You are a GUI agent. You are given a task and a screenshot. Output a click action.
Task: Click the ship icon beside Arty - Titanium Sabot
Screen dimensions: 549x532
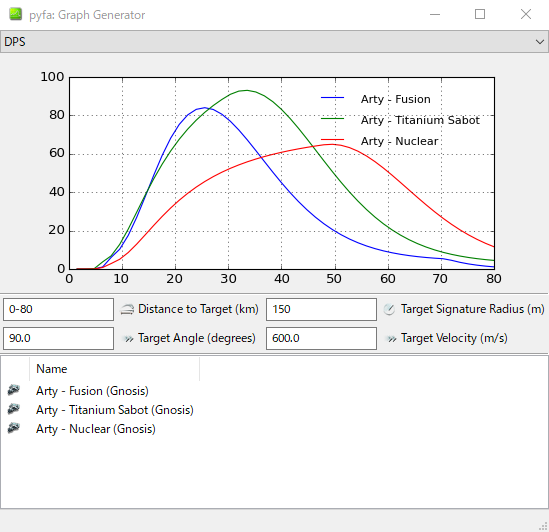point(14,408)
